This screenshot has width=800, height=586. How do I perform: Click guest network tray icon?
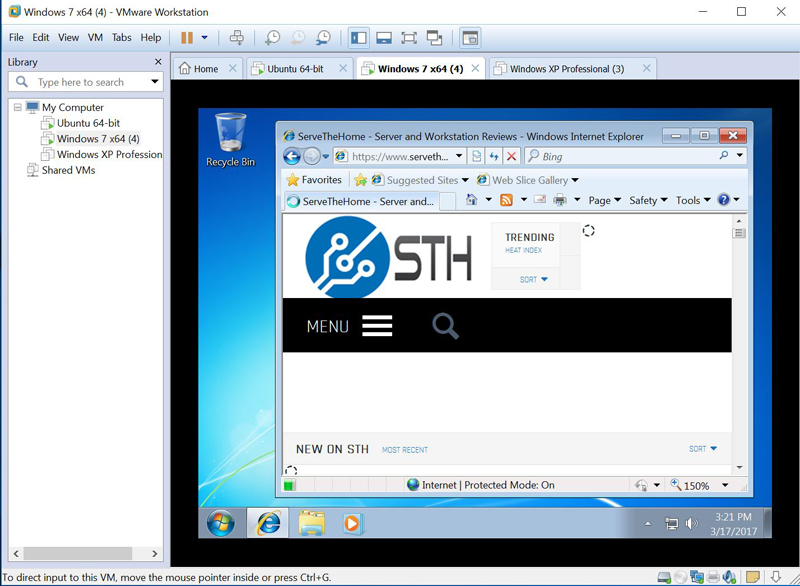tap(671, 523)
